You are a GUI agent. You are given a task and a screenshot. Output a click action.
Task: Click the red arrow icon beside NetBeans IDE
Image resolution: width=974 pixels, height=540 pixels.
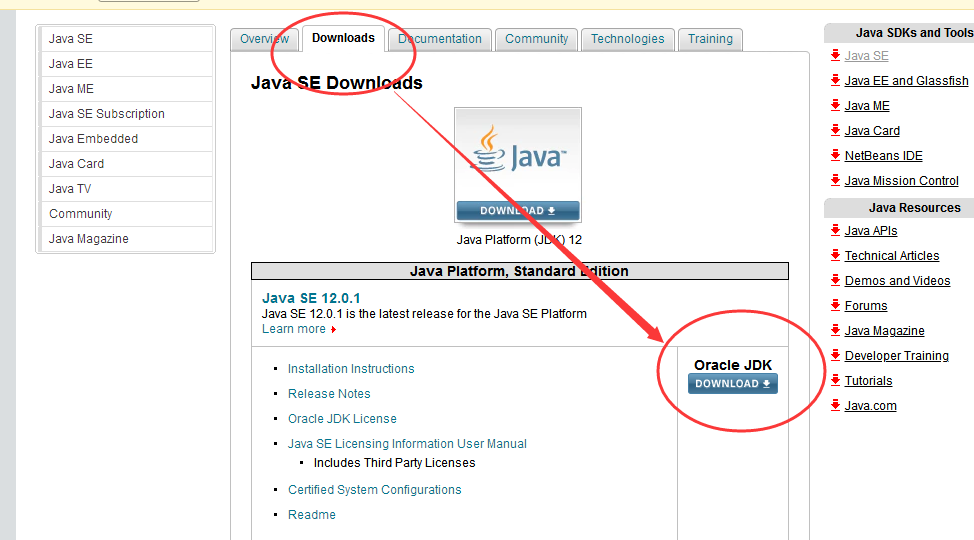point(835,155)
